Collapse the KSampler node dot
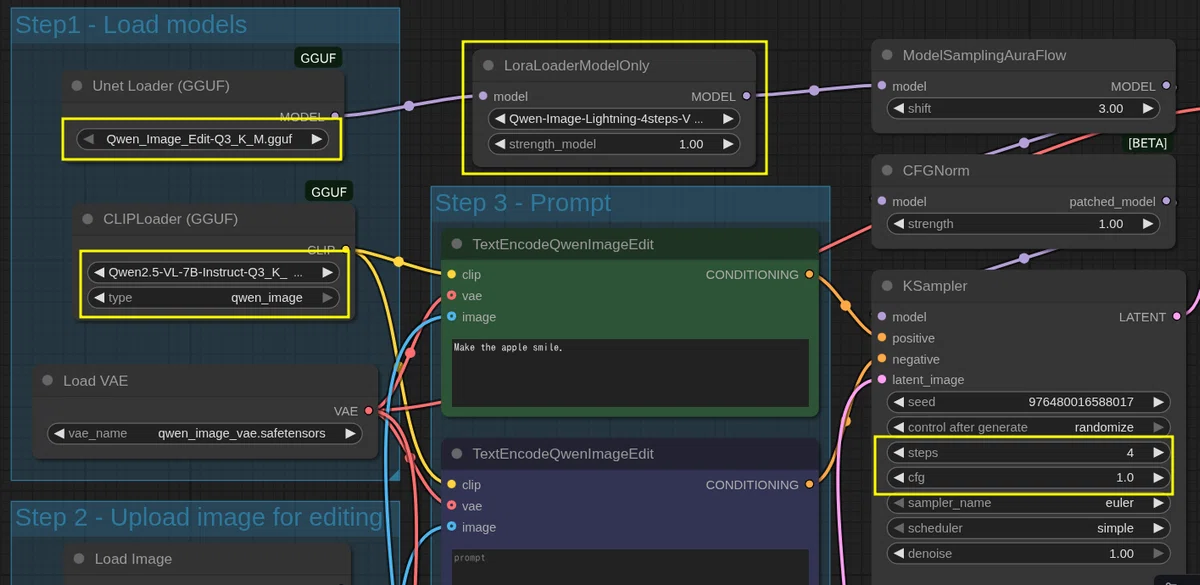Viewport: 1200px width, 585px height. (887, 286)
